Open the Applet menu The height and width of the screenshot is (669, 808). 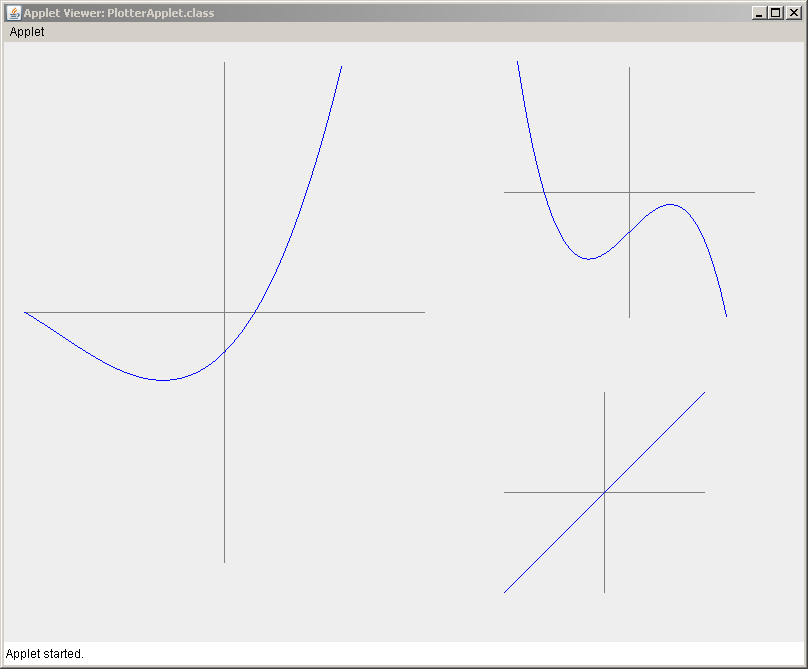(x=26, y=32)
